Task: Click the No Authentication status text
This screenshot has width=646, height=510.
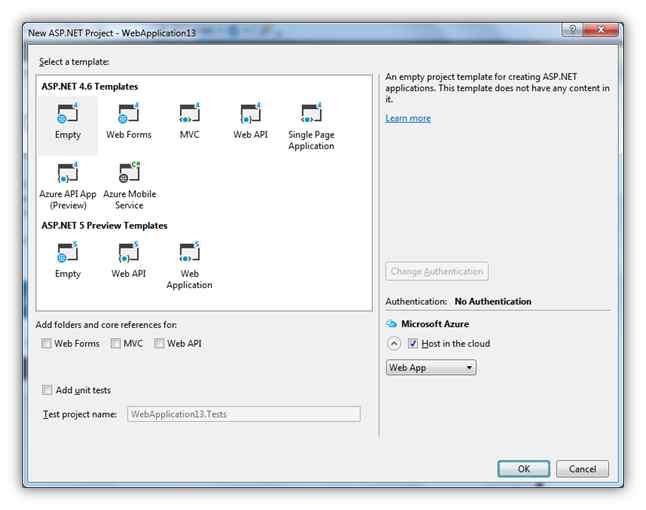Action: [493, 302]
